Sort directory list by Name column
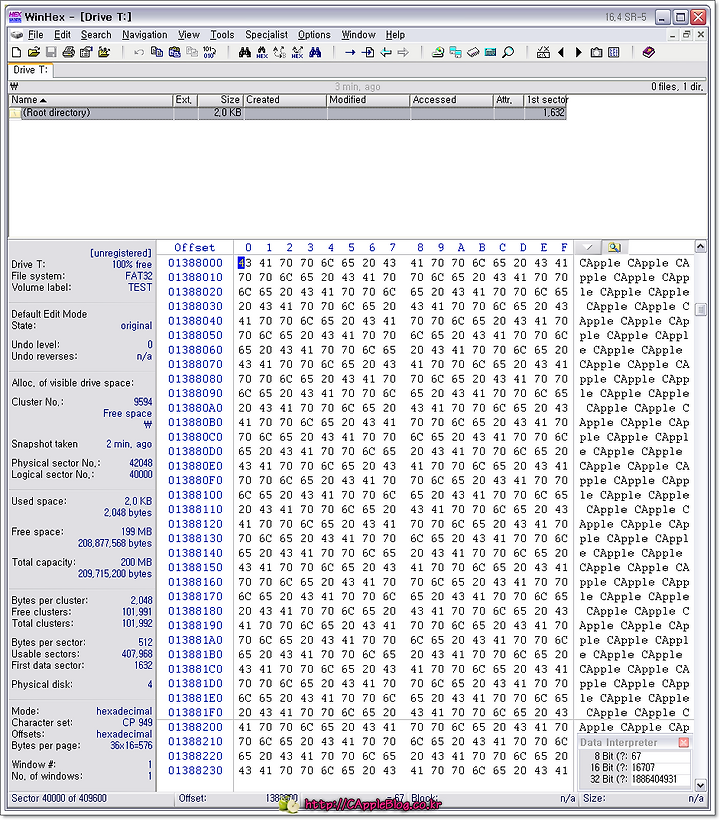This screenshot has height=820, width=720. pyautogui.click(x=91, y=100)
